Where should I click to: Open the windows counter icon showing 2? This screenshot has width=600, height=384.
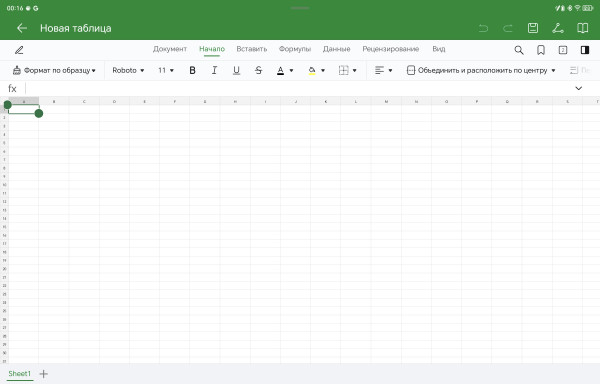coord(563,50)
